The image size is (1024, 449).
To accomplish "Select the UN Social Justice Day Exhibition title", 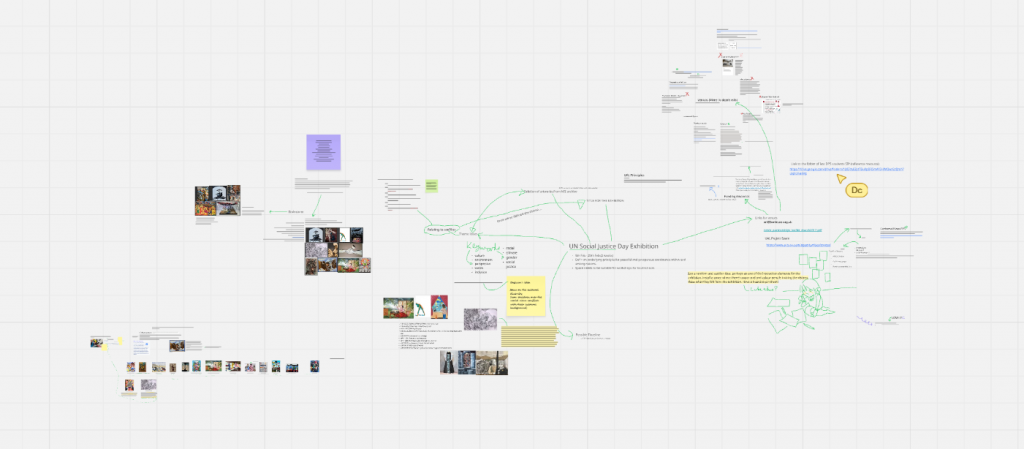I will (x=614, y=246).
